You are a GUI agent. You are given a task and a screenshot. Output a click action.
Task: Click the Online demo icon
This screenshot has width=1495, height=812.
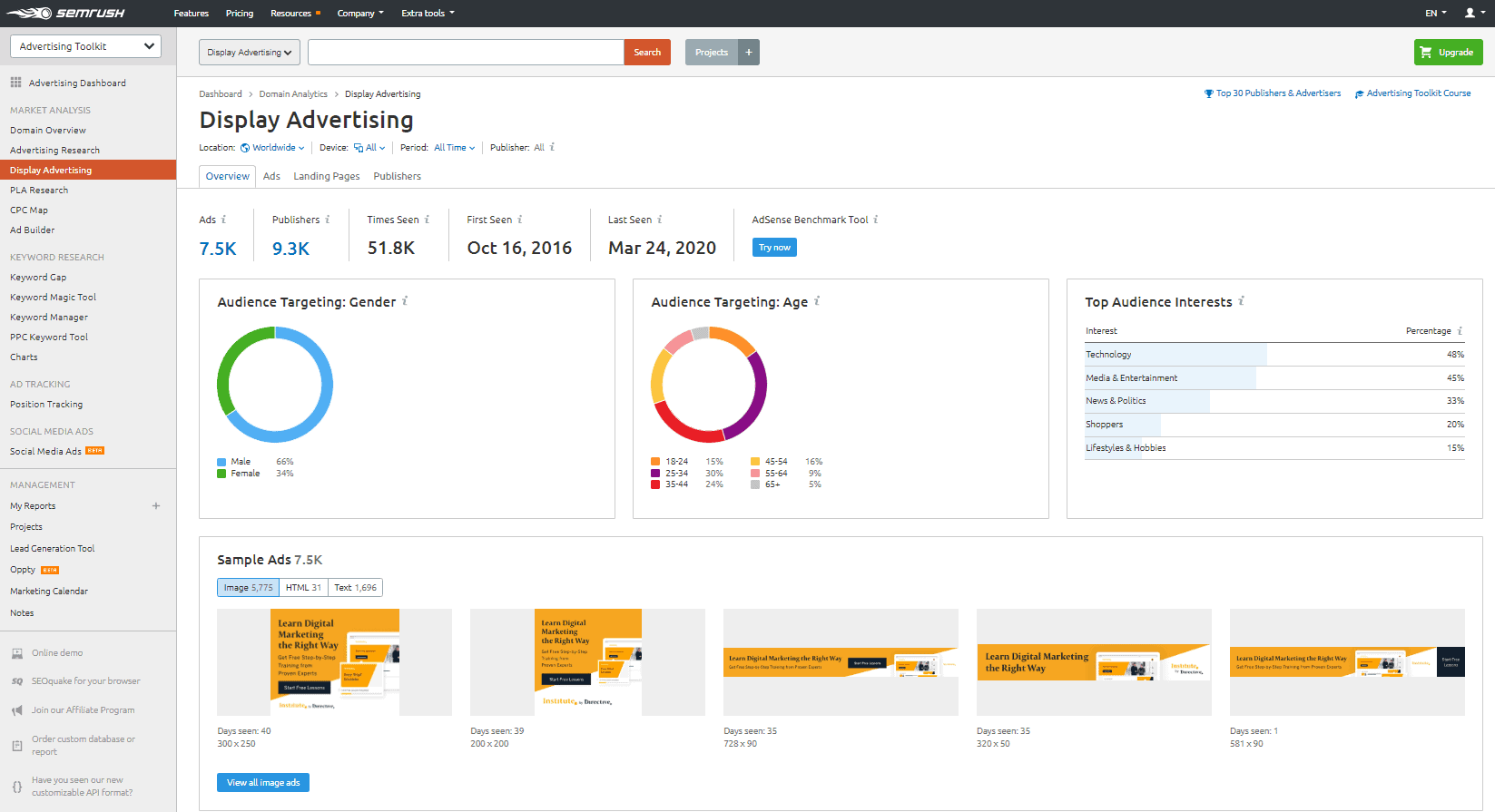click(x=17, y=653)
